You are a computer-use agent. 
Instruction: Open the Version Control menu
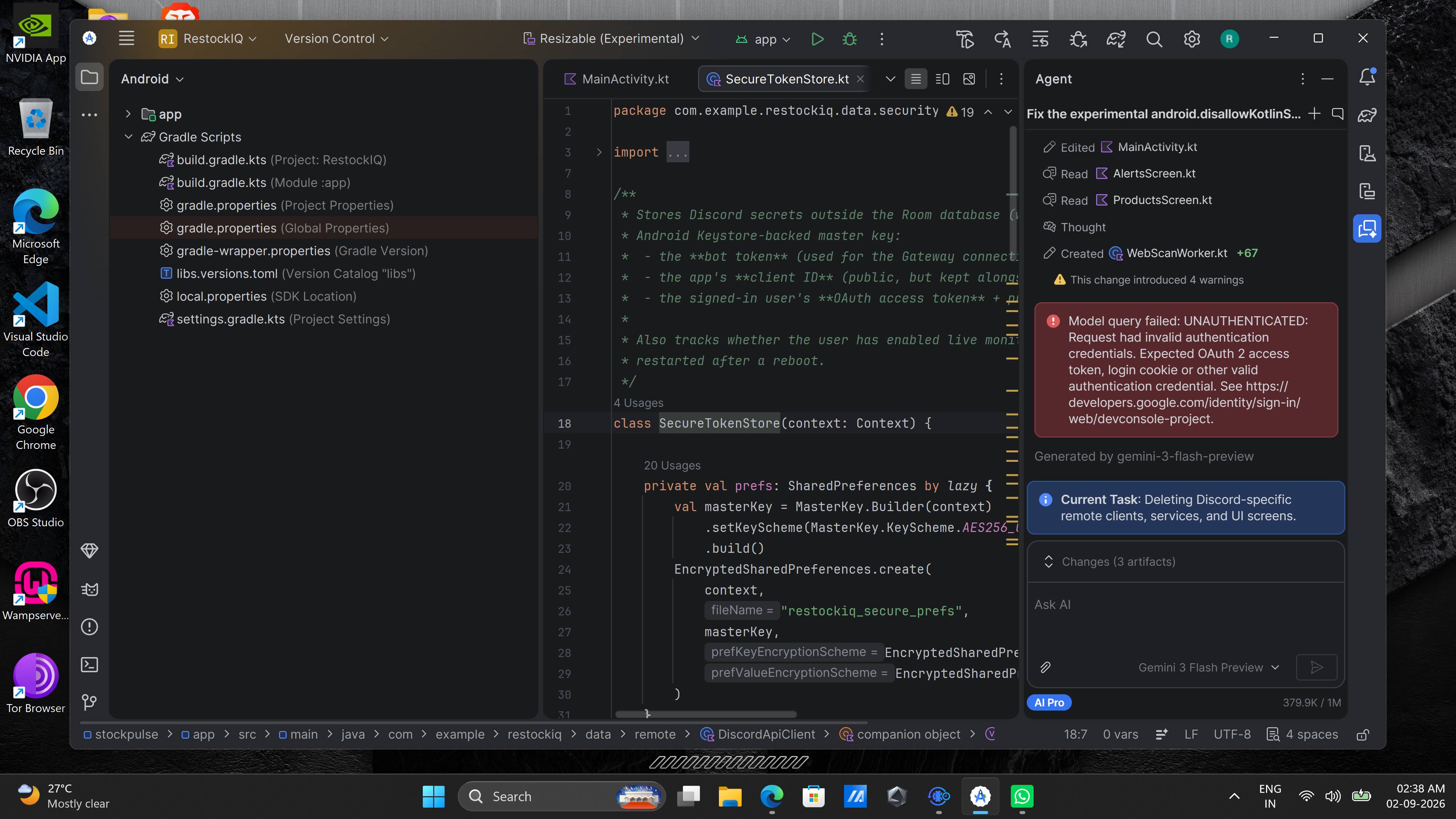pos(336,39)
